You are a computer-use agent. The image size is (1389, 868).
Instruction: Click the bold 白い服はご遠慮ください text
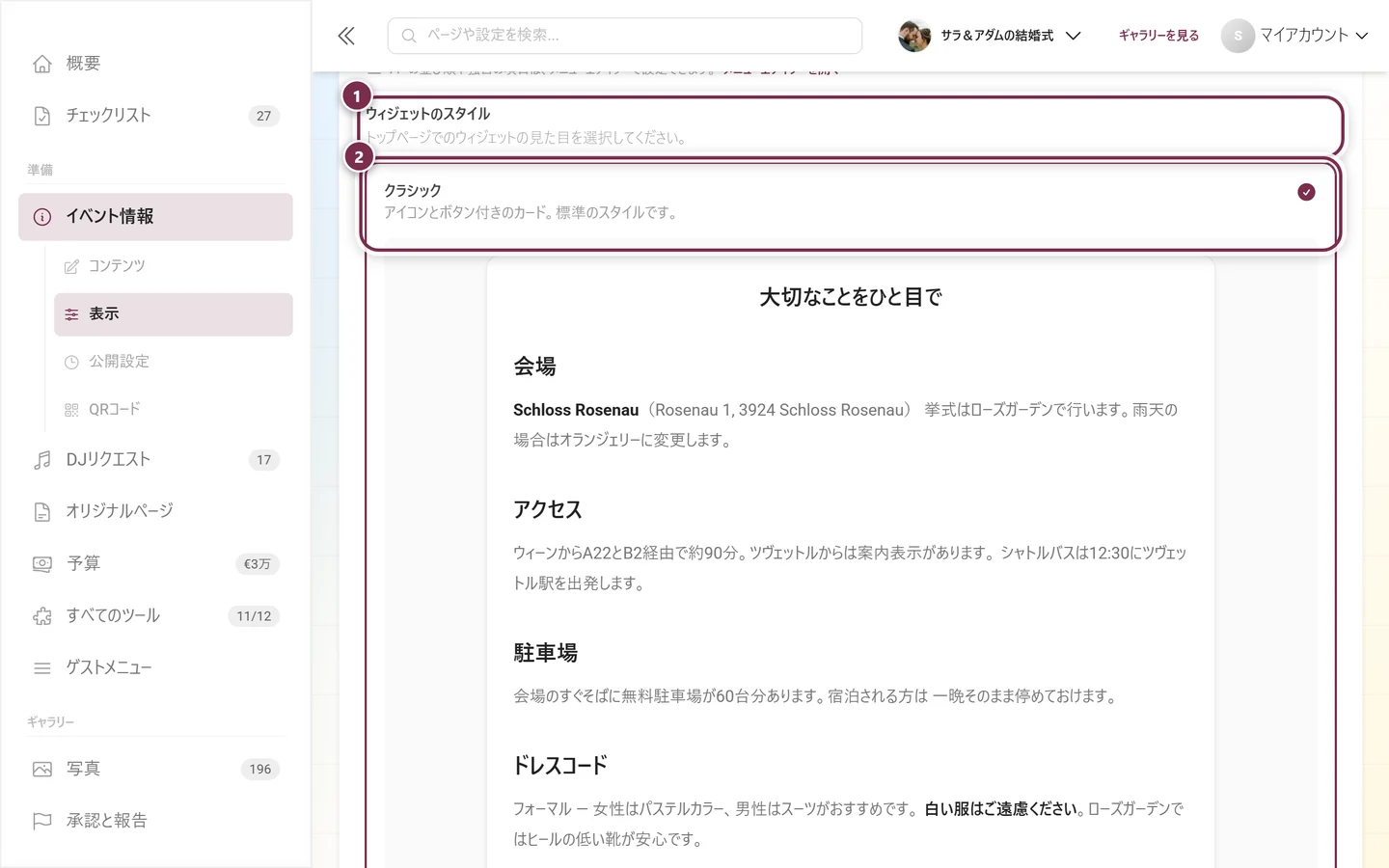coord(1001,809)
